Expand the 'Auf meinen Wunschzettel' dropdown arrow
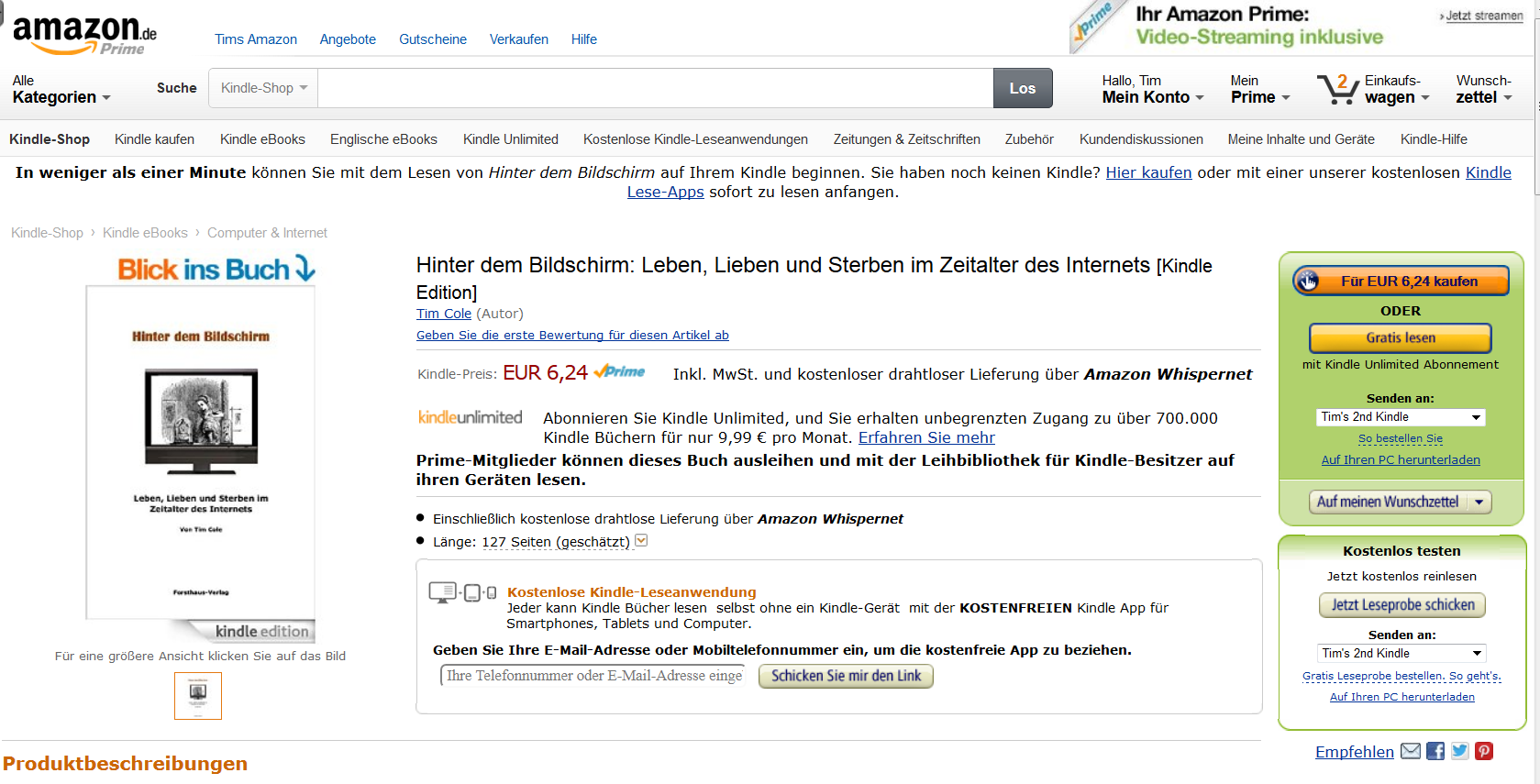Viewport: 1540px width, 784px height. click(1479, 502)
